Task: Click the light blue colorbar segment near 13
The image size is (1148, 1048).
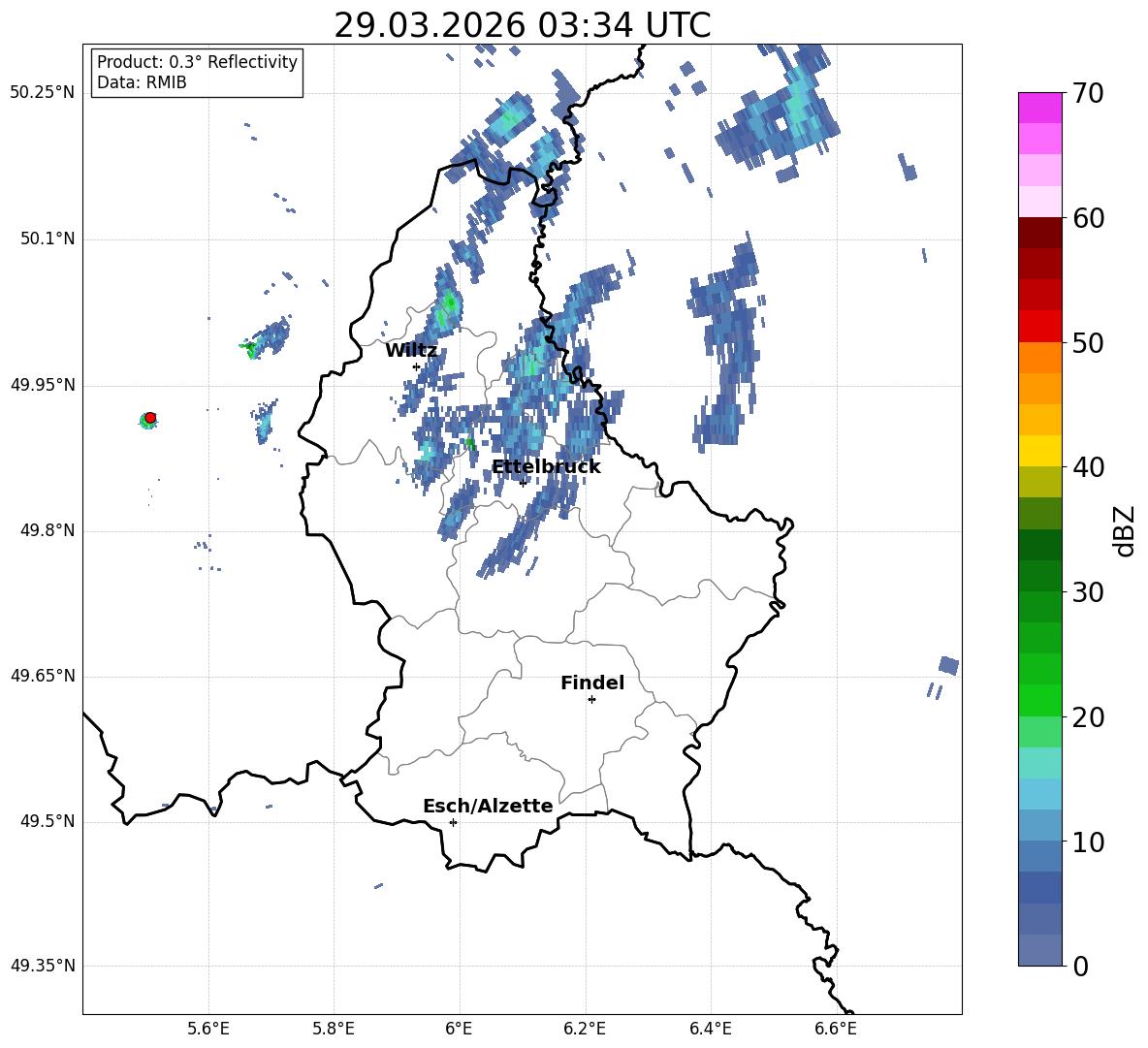Action: point(1039,794)
